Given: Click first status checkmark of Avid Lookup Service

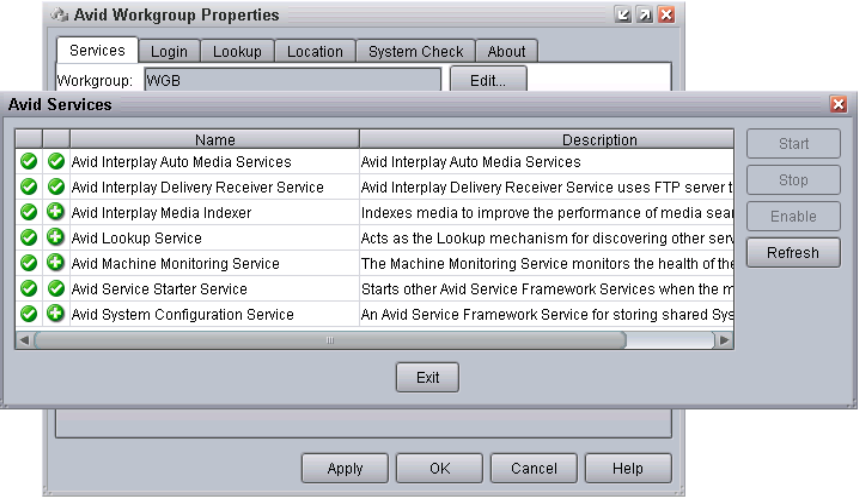Looking at the screenshot, I should pos(28,238).
